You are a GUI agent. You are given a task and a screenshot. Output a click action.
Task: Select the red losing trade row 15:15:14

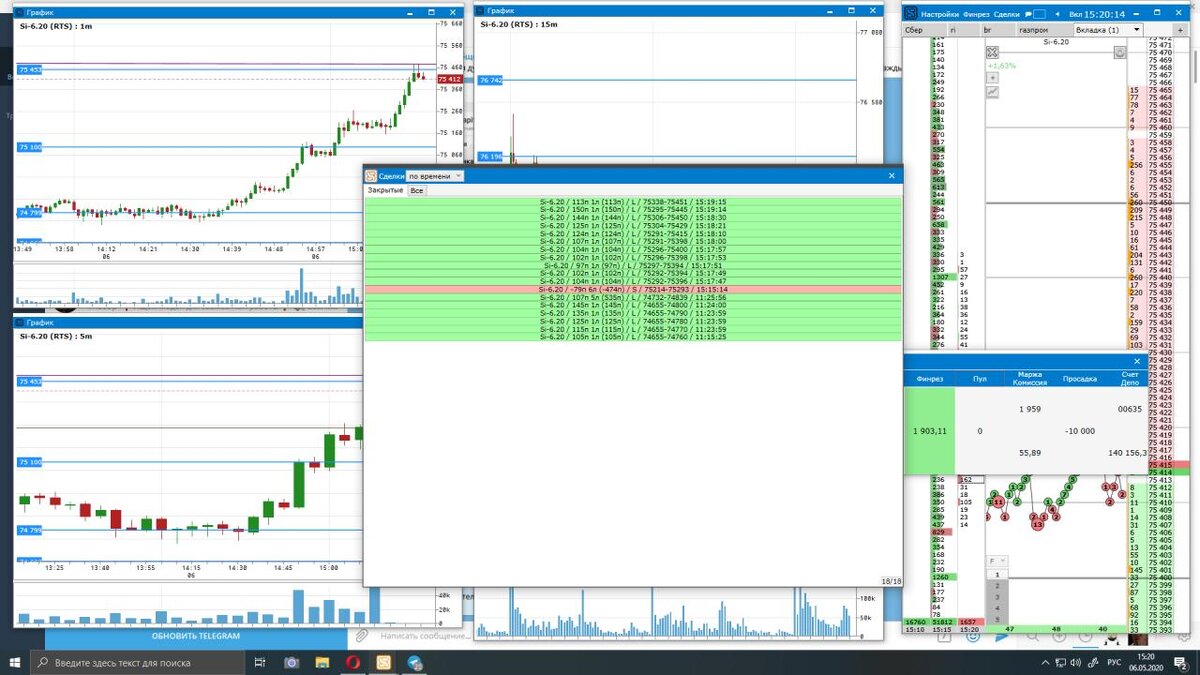click(633, 290)
